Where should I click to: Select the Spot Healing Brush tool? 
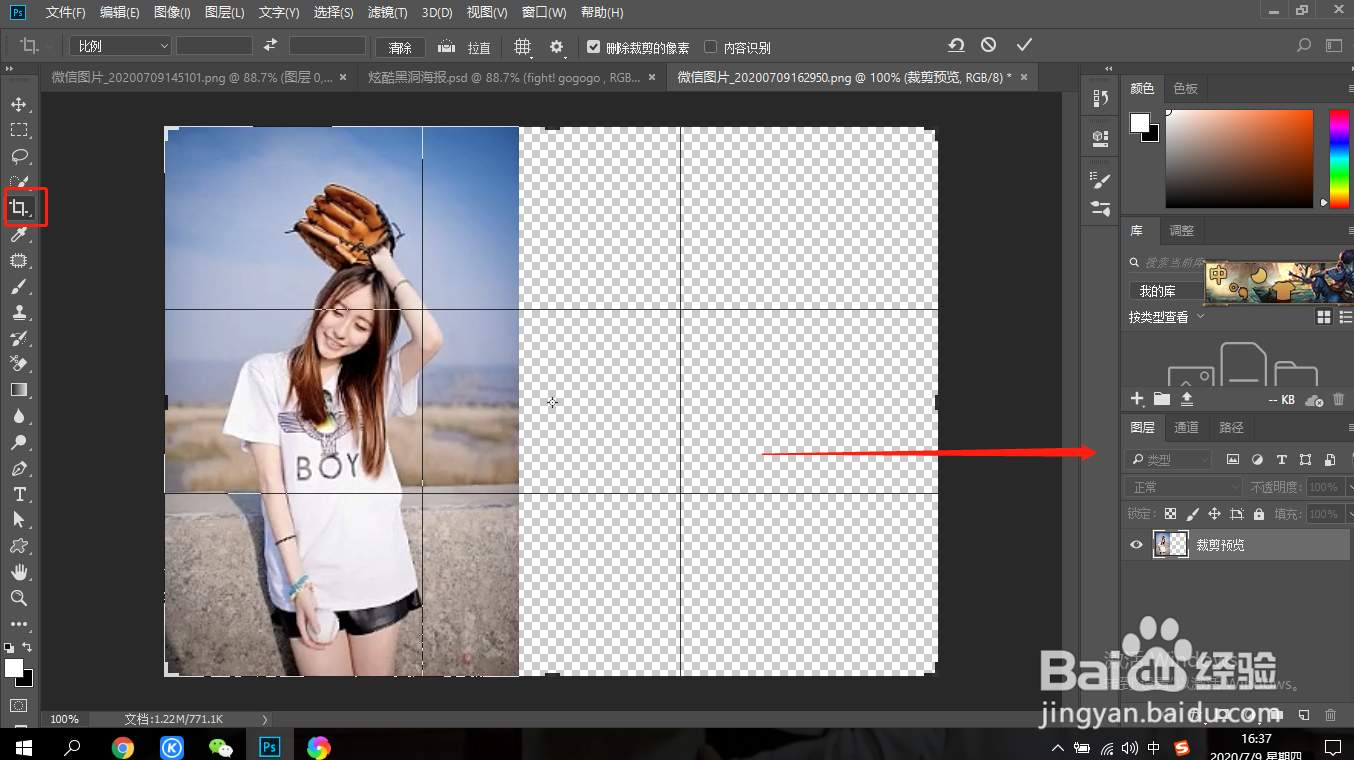point(19,261)
